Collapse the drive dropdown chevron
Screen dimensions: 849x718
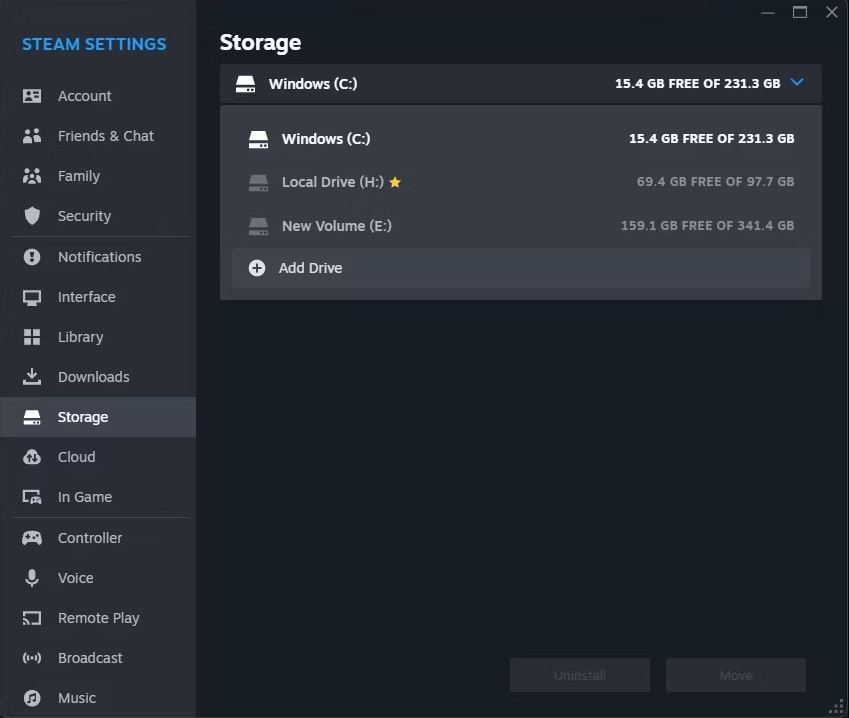coord(797,82)
